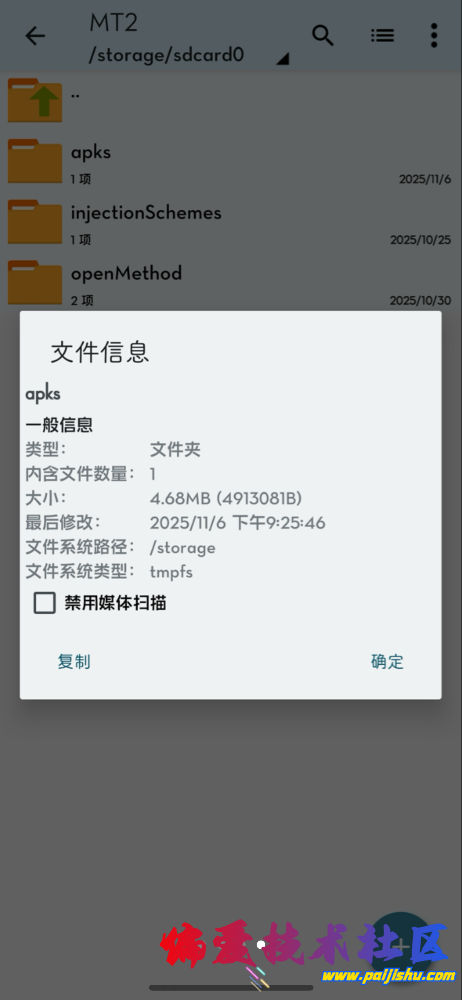Expand the /storage/sdcard0 path dropdown

[x=167, y=55]
